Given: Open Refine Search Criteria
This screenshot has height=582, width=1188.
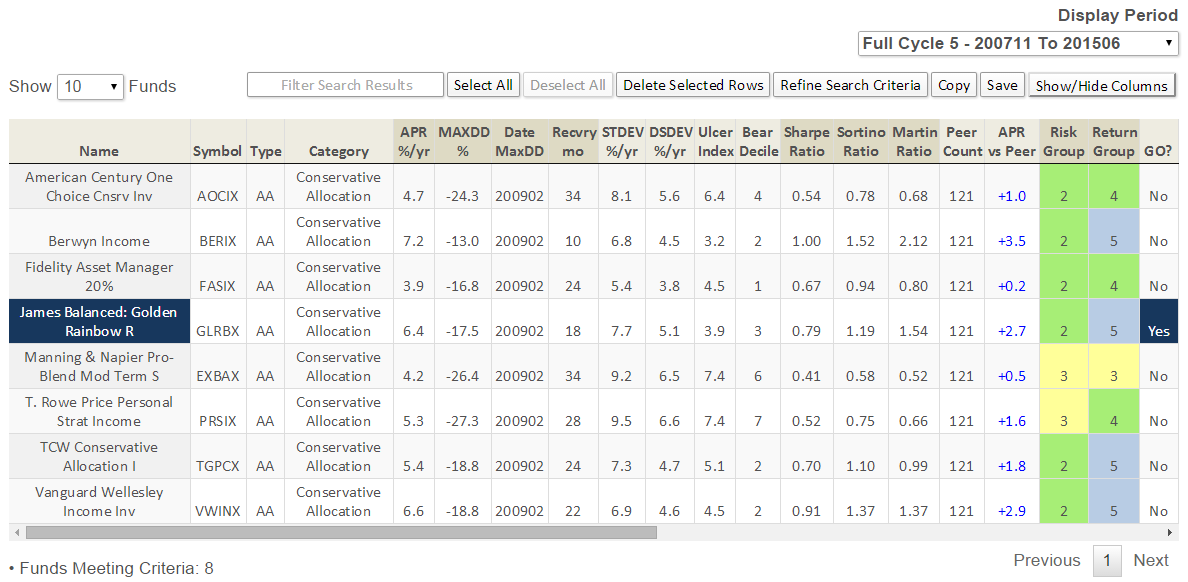Looking at the screenshot, I should click(850, 85).
